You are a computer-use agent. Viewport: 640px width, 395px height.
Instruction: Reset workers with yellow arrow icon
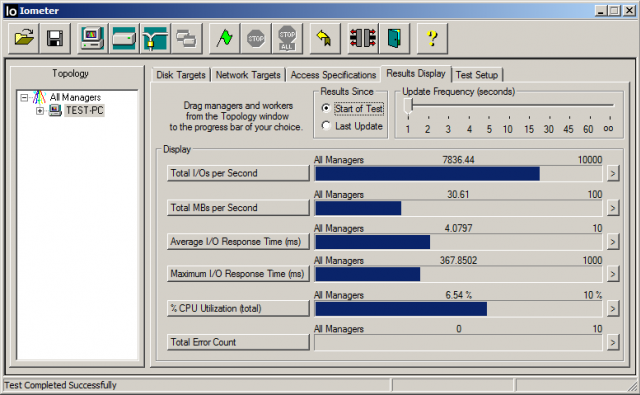(x=325, y=38)
